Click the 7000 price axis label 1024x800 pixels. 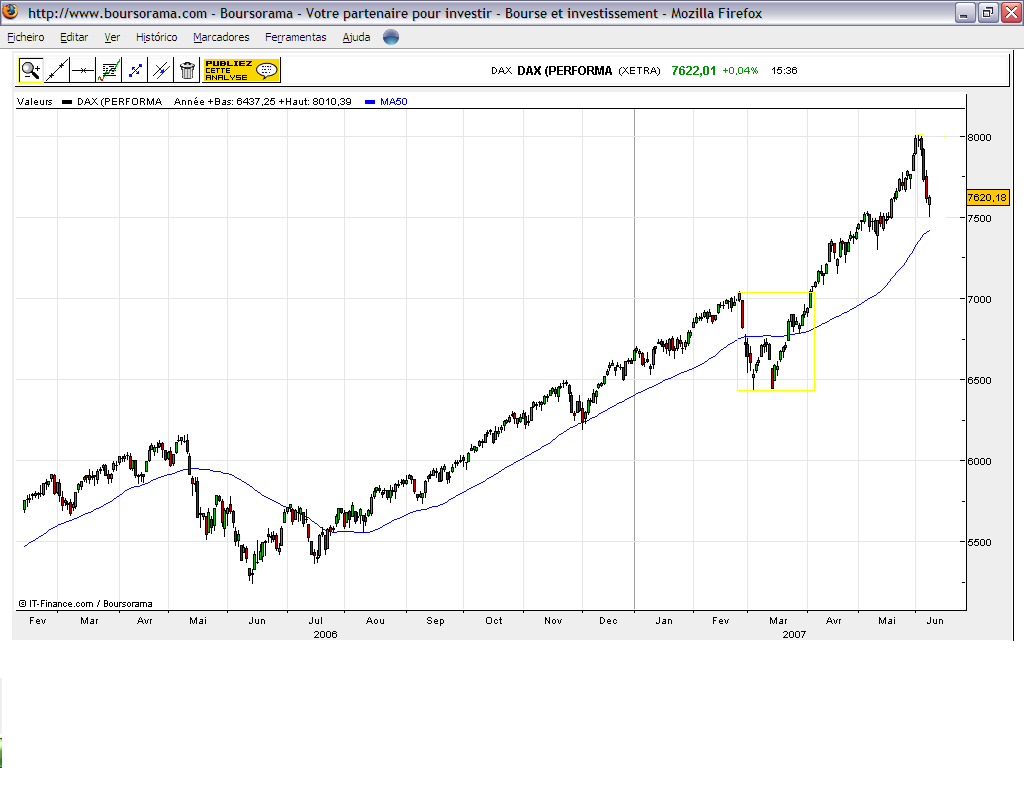click(979, 299)
